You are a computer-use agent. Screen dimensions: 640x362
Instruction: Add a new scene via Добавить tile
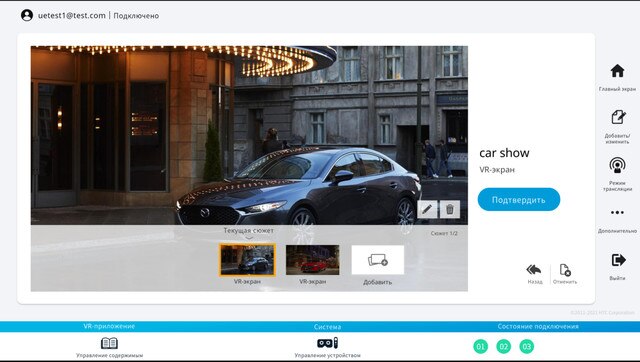(x=378, y=260)
